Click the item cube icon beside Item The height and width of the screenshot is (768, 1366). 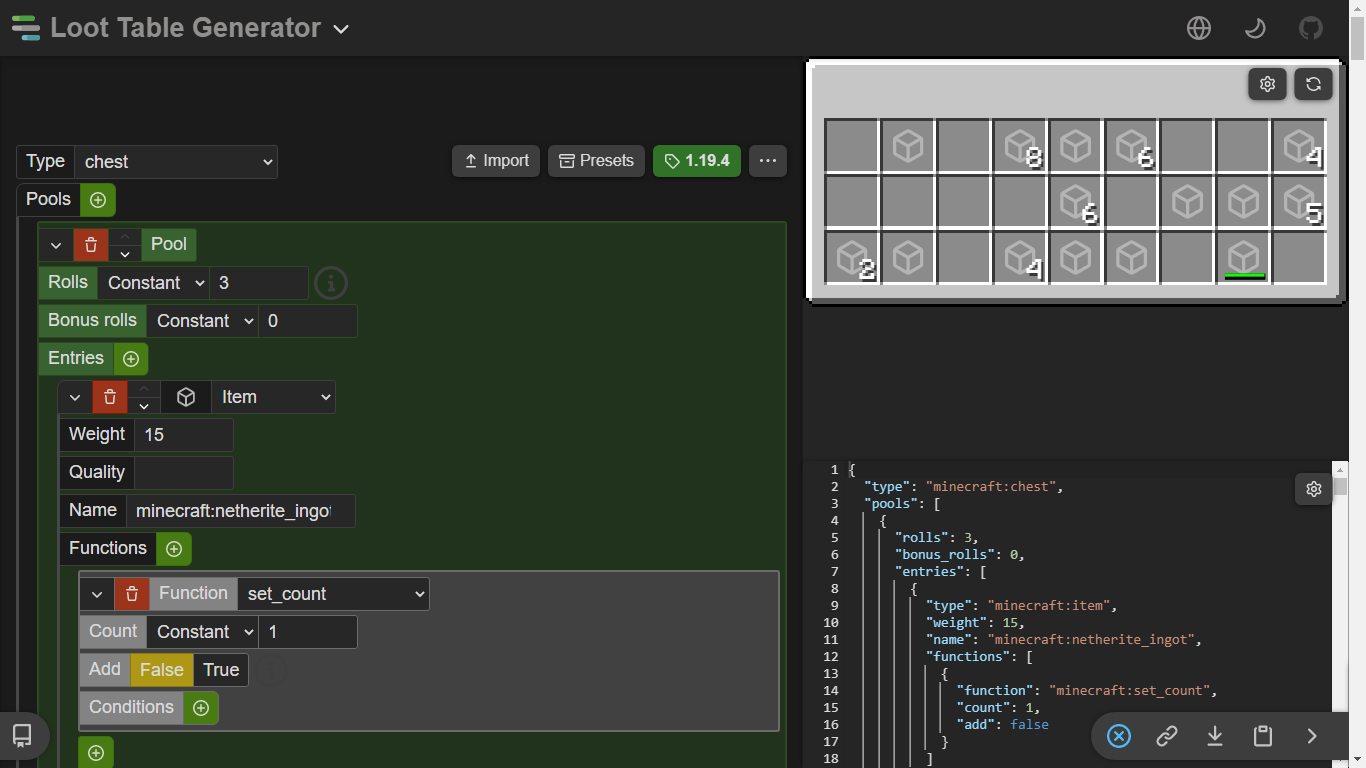point(186,397)
